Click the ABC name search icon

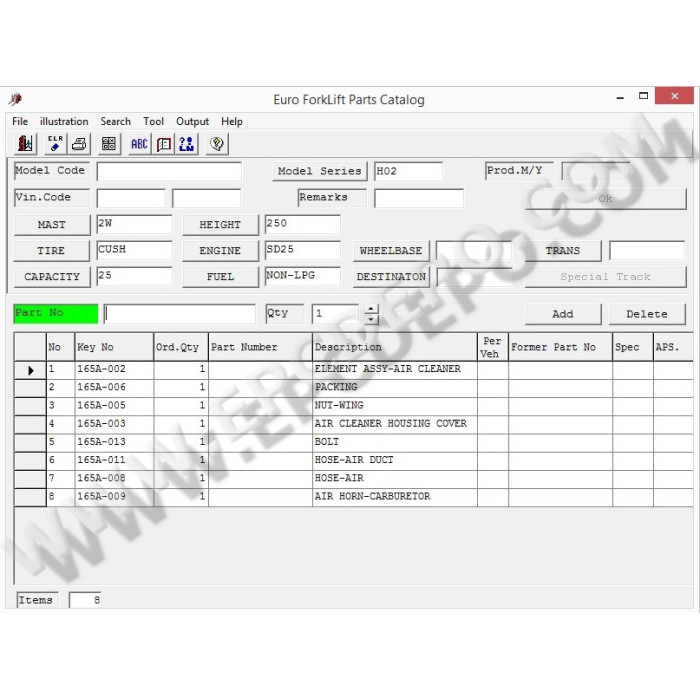point(139,144)
